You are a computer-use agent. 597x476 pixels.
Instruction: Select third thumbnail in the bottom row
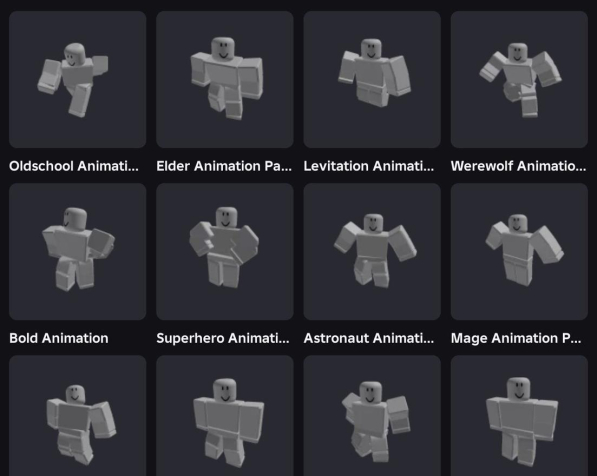click(372, 416)
